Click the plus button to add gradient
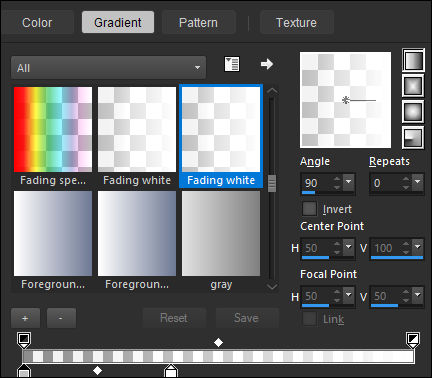 [25, 318]
